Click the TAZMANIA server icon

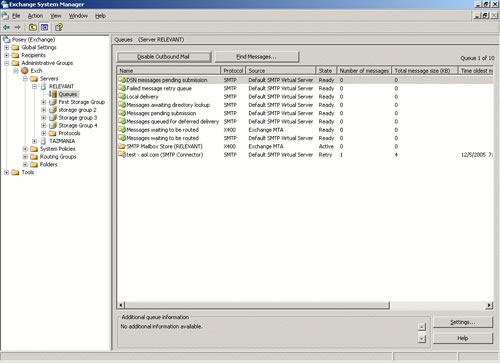coord(43,141)
